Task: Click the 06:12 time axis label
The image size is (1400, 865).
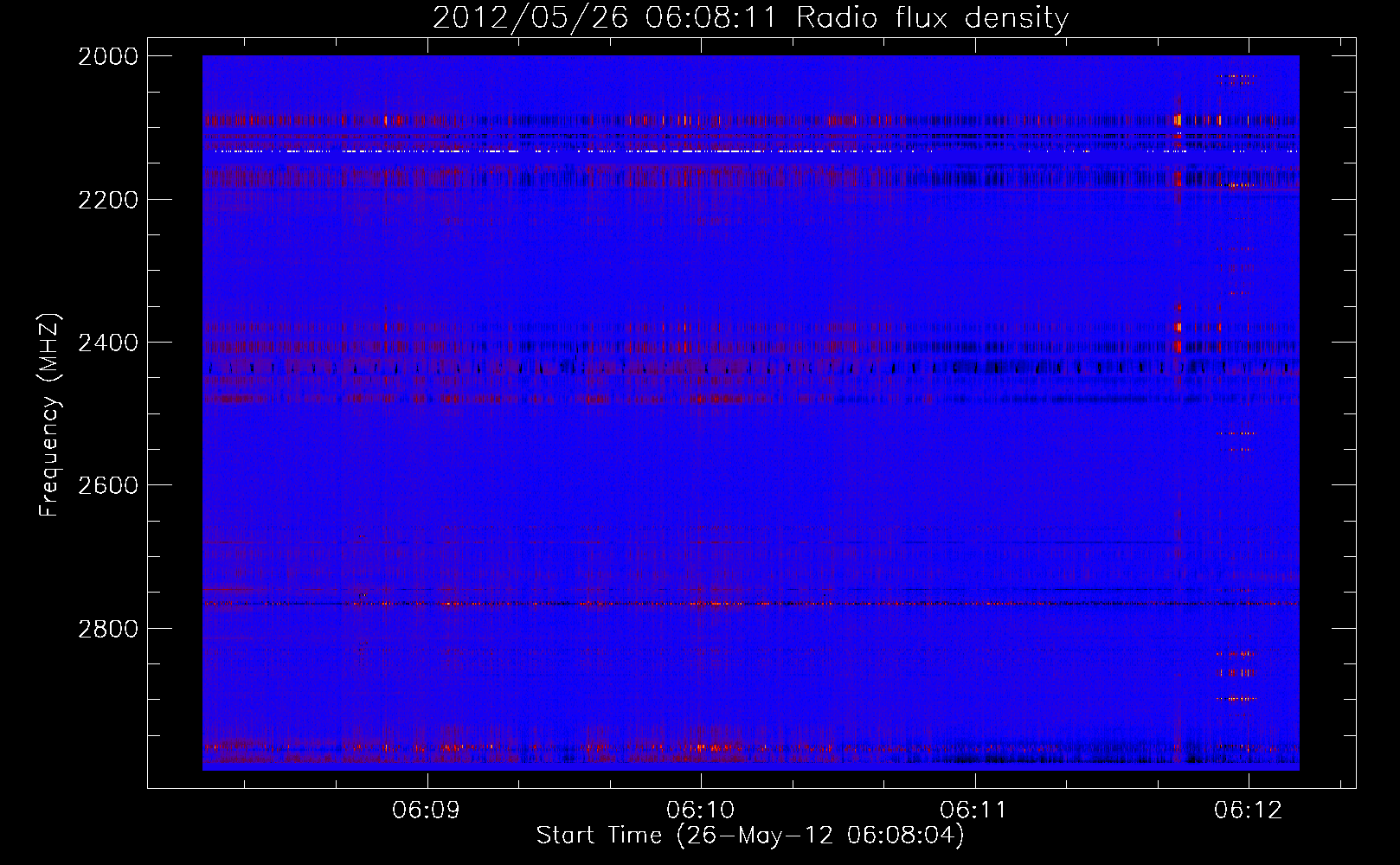Action: (x=1247, y=811)
